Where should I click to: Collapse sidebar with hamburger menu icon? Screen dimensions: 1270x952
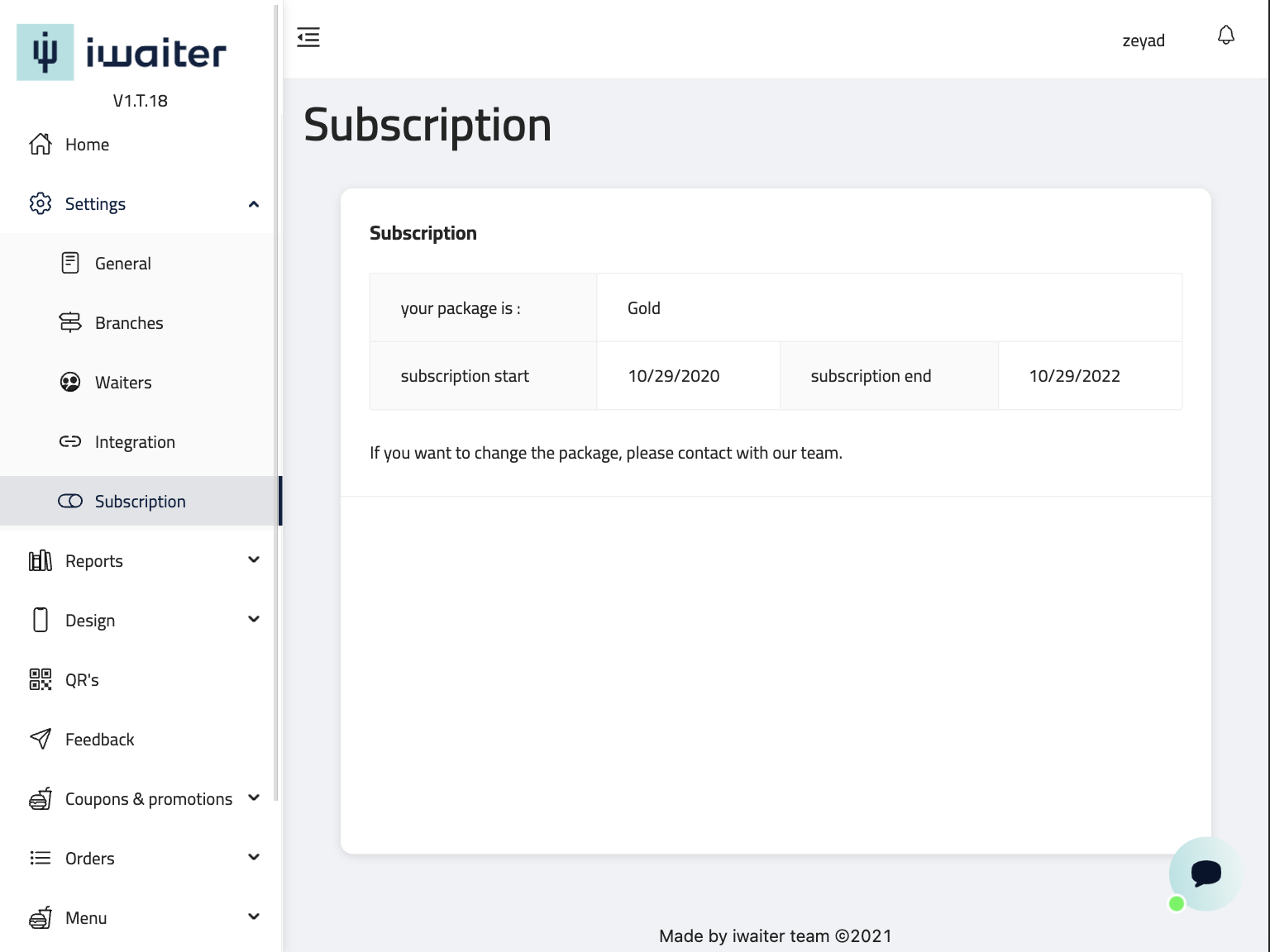click(308, 37)
